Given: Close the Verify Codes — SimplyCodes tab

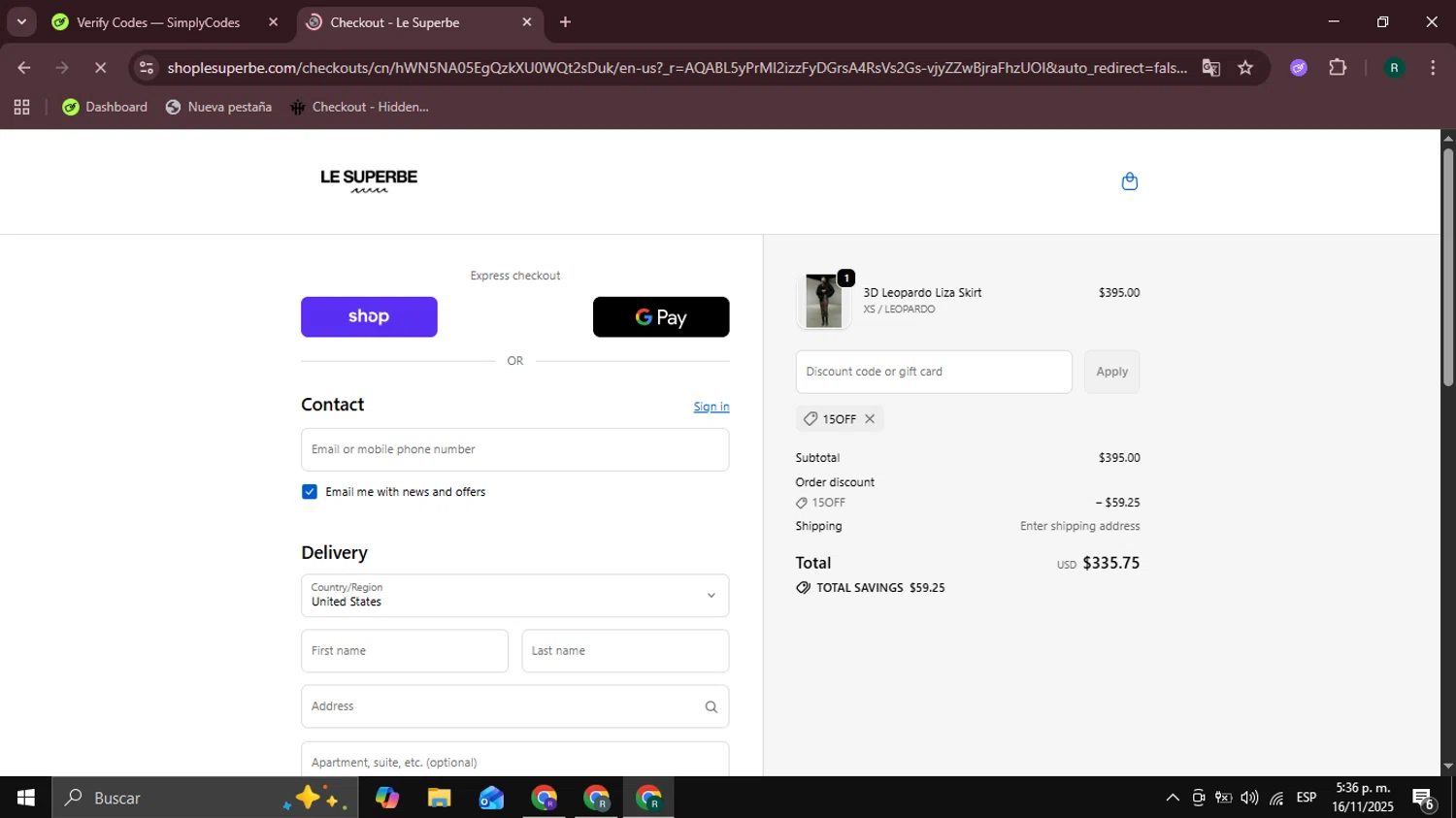Looking at the screenshot, I should 273,22.
